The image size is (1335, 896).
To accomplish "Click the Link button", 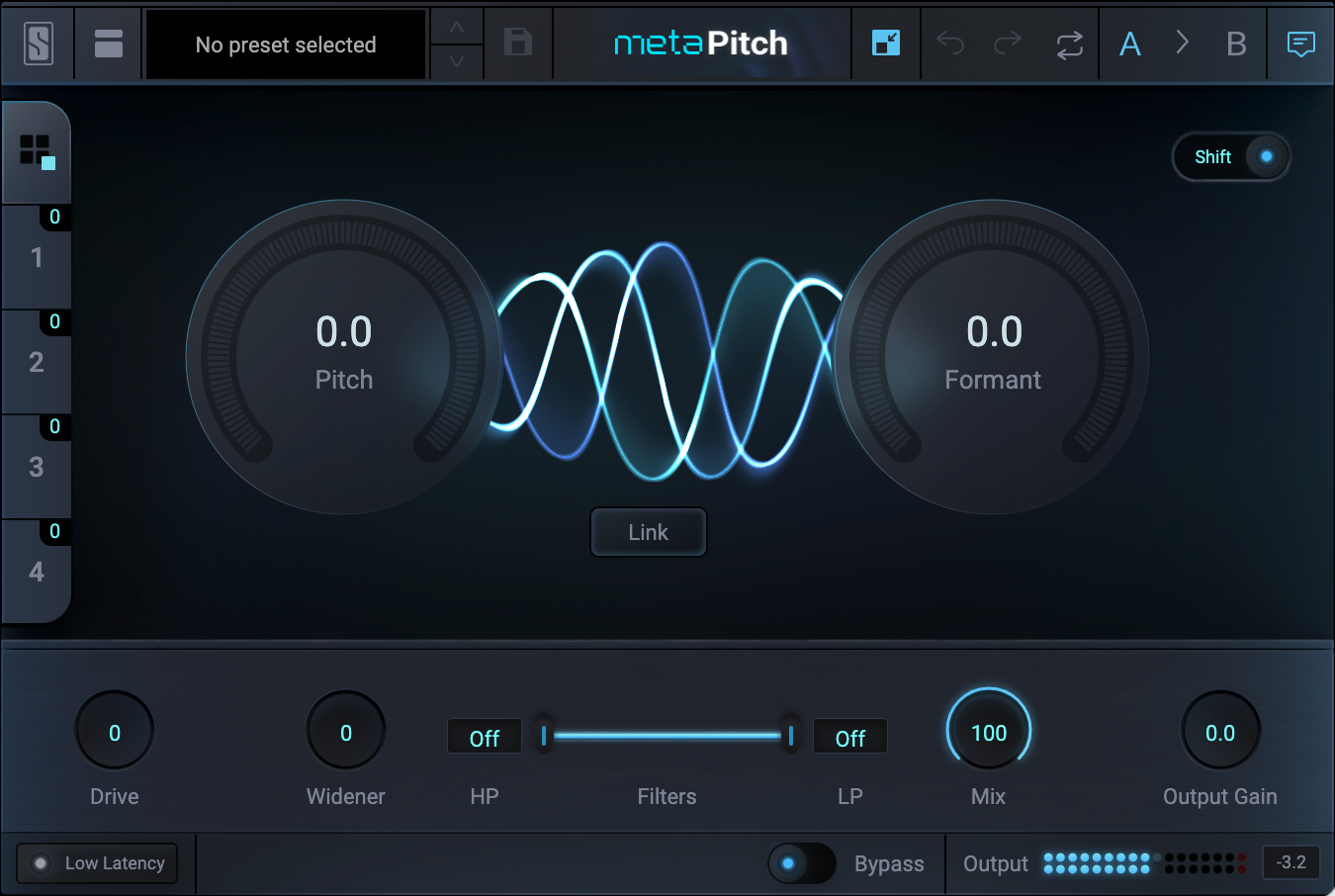I will 649,532.
